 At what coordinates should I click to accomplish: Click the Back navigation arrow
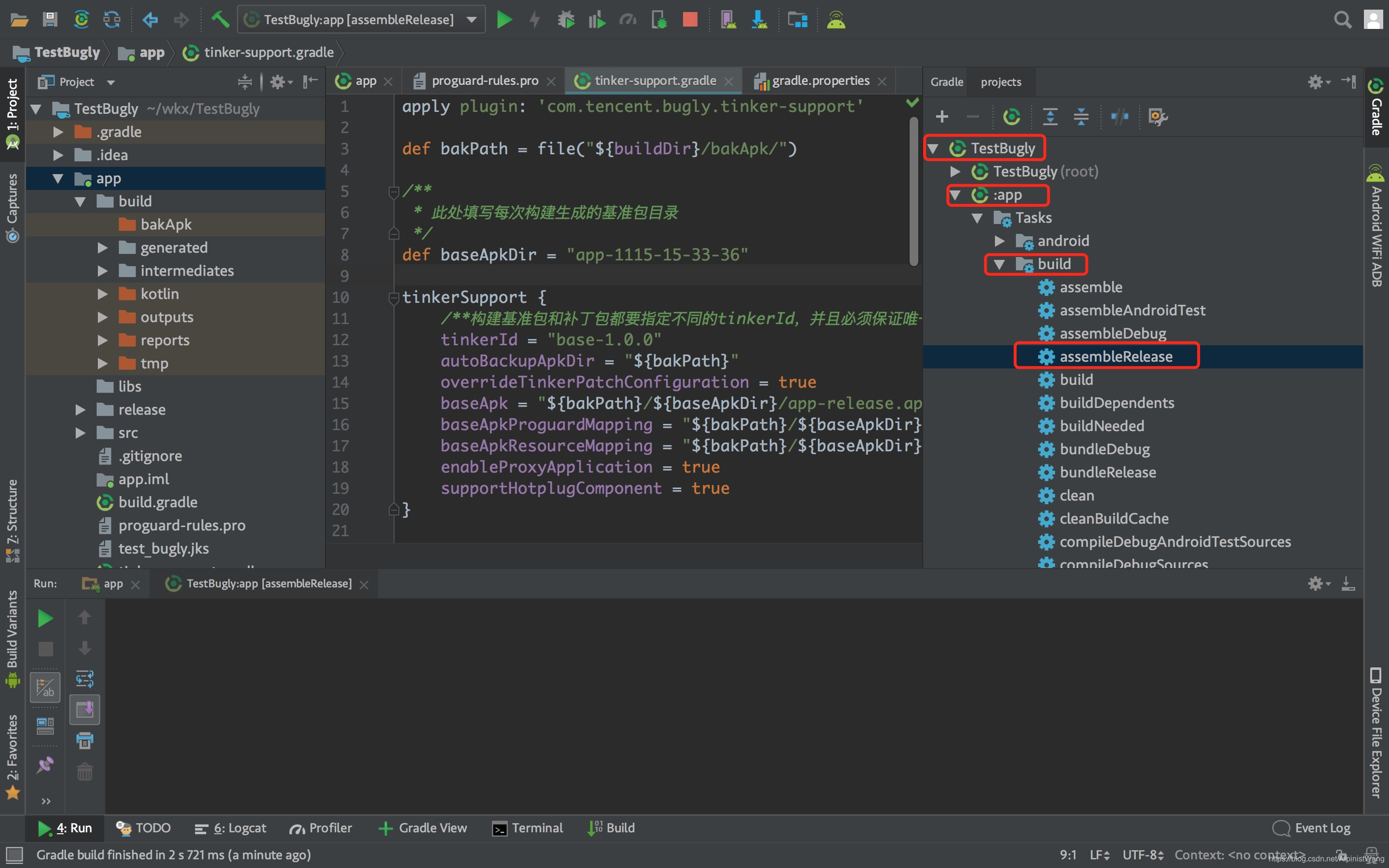click(x=150, y=20)
